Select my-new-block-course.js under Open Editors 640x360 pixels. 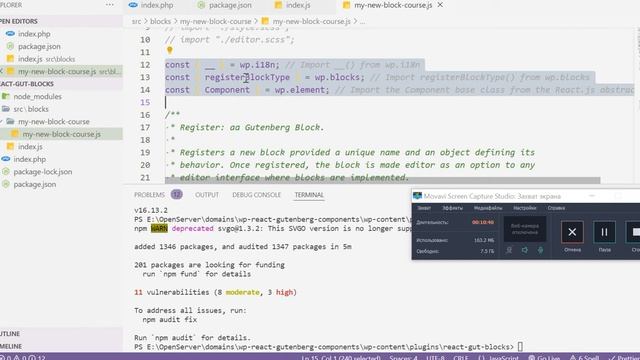point(61,71)
